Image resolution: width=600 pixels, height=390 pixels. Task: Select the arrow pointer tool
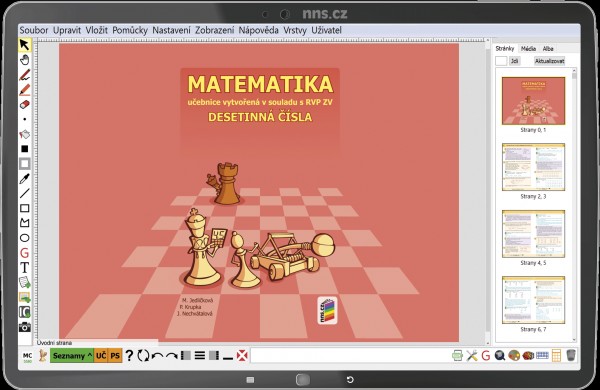coord(24,45)
